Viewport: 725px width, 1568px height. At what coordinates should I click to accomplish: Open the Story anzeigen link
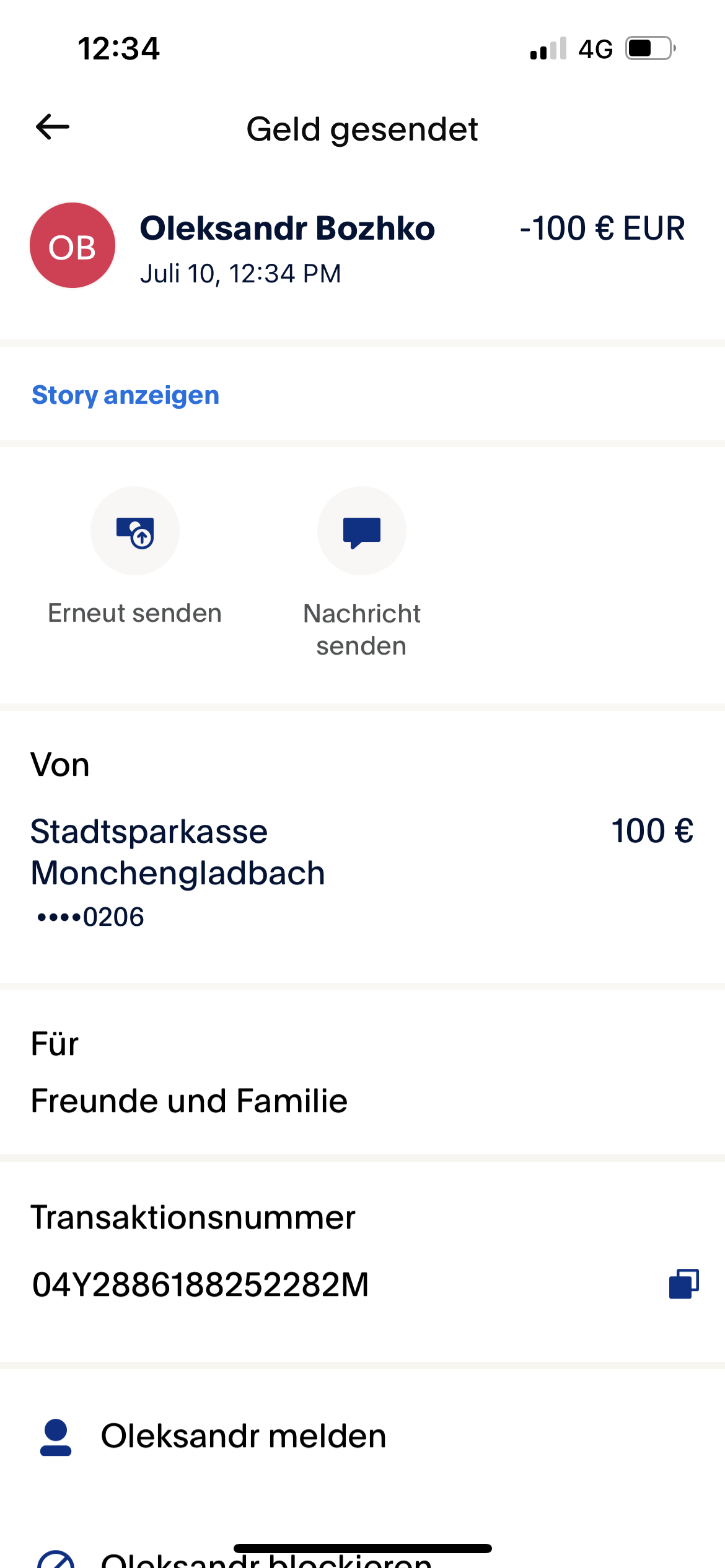(126, 395)
